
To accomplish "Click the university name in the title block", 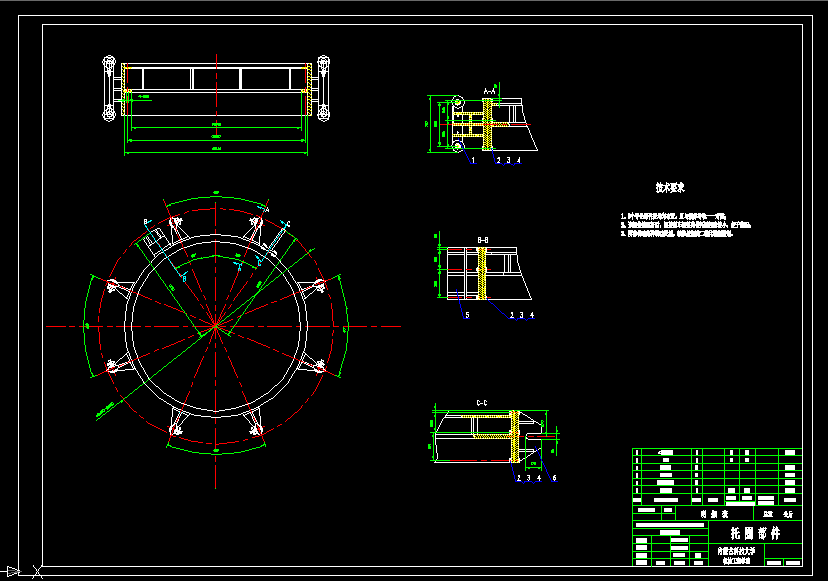I will (x=736, y=550).
